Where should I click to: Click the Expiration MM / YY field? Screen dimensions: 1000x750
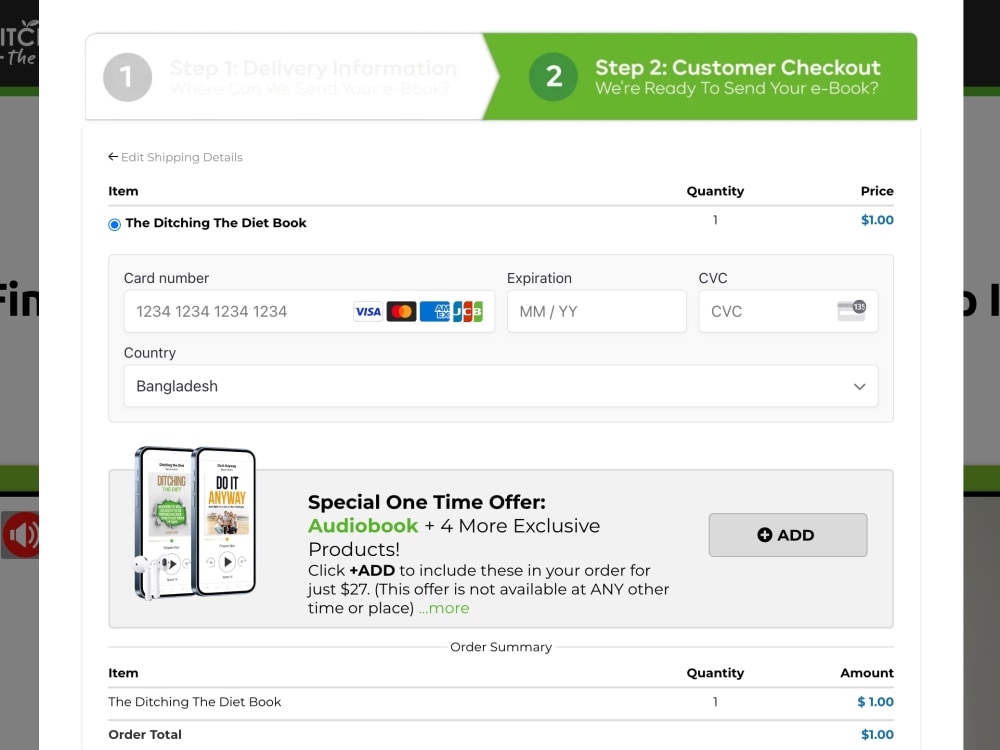596,311
